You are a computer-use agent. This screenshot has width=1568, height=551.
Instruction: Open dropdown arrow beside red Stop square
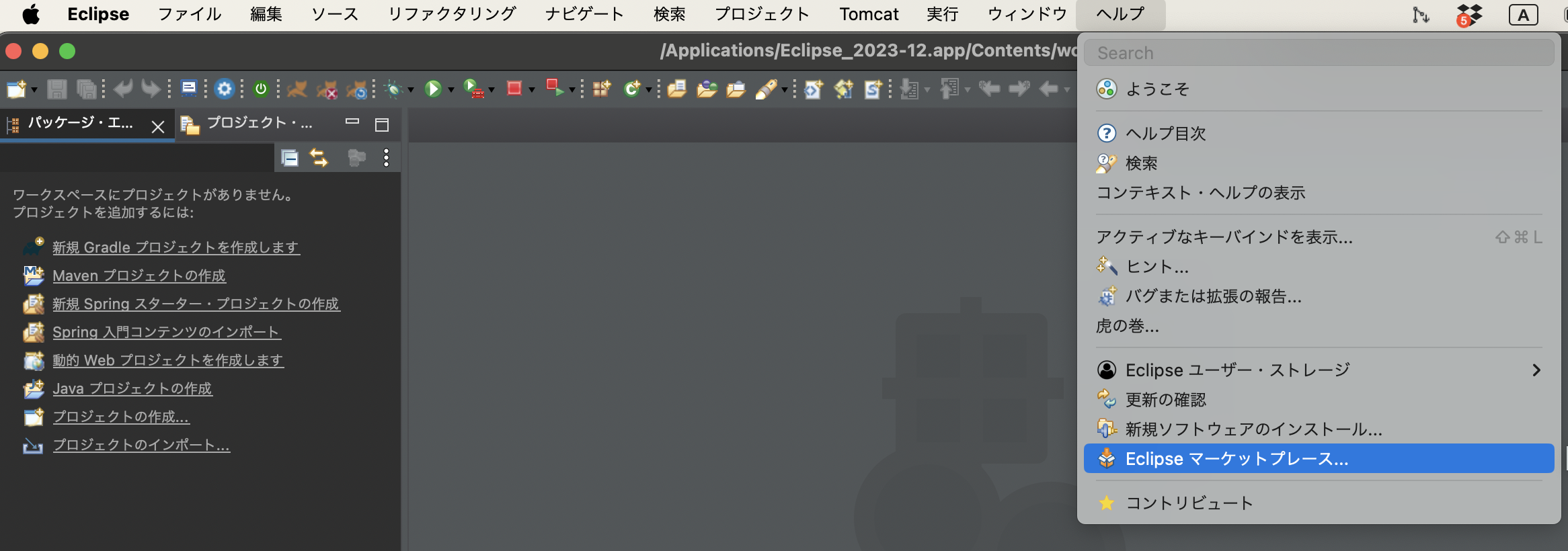[x=532, y=90]
